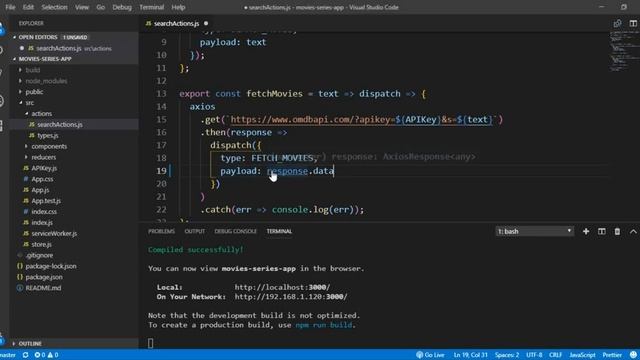Open APIKey.js file
This screenshot has width=640, height=360.
click(x=44, y=168)
